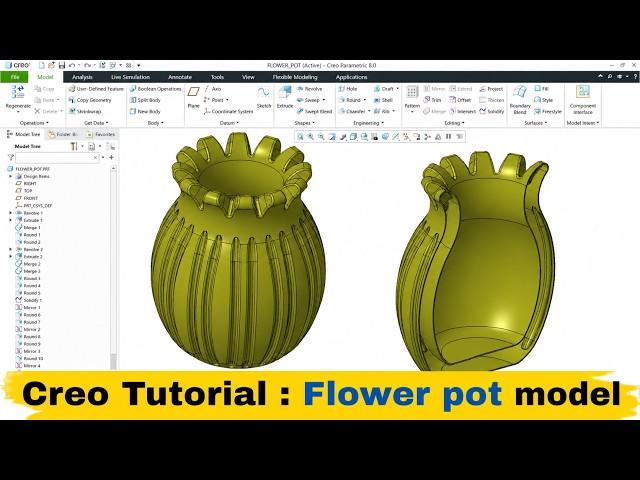Open the Applications tab

click(x=351, y=77)
